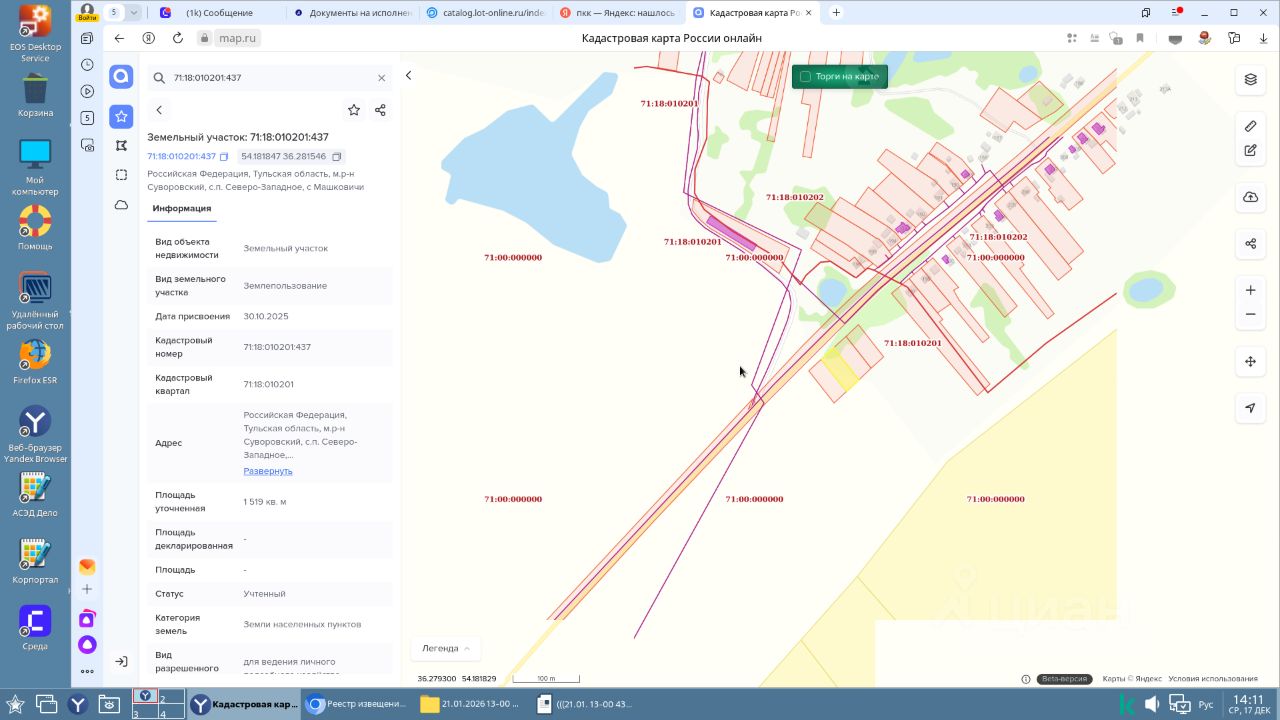Screen dimensions: 1280x720
Task: Zoom in the map with plus button
Action: (x=1250, y=290)
